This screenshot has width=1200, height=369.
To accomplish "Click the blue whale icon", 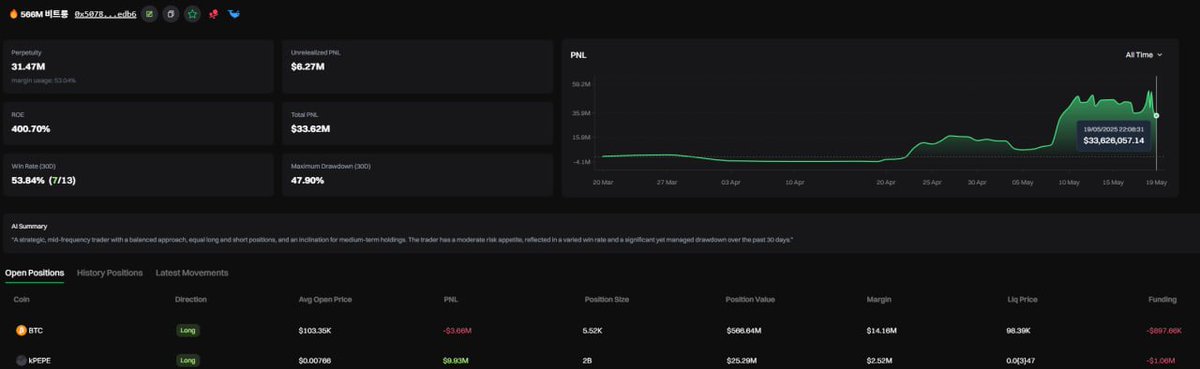I will 234,15.
